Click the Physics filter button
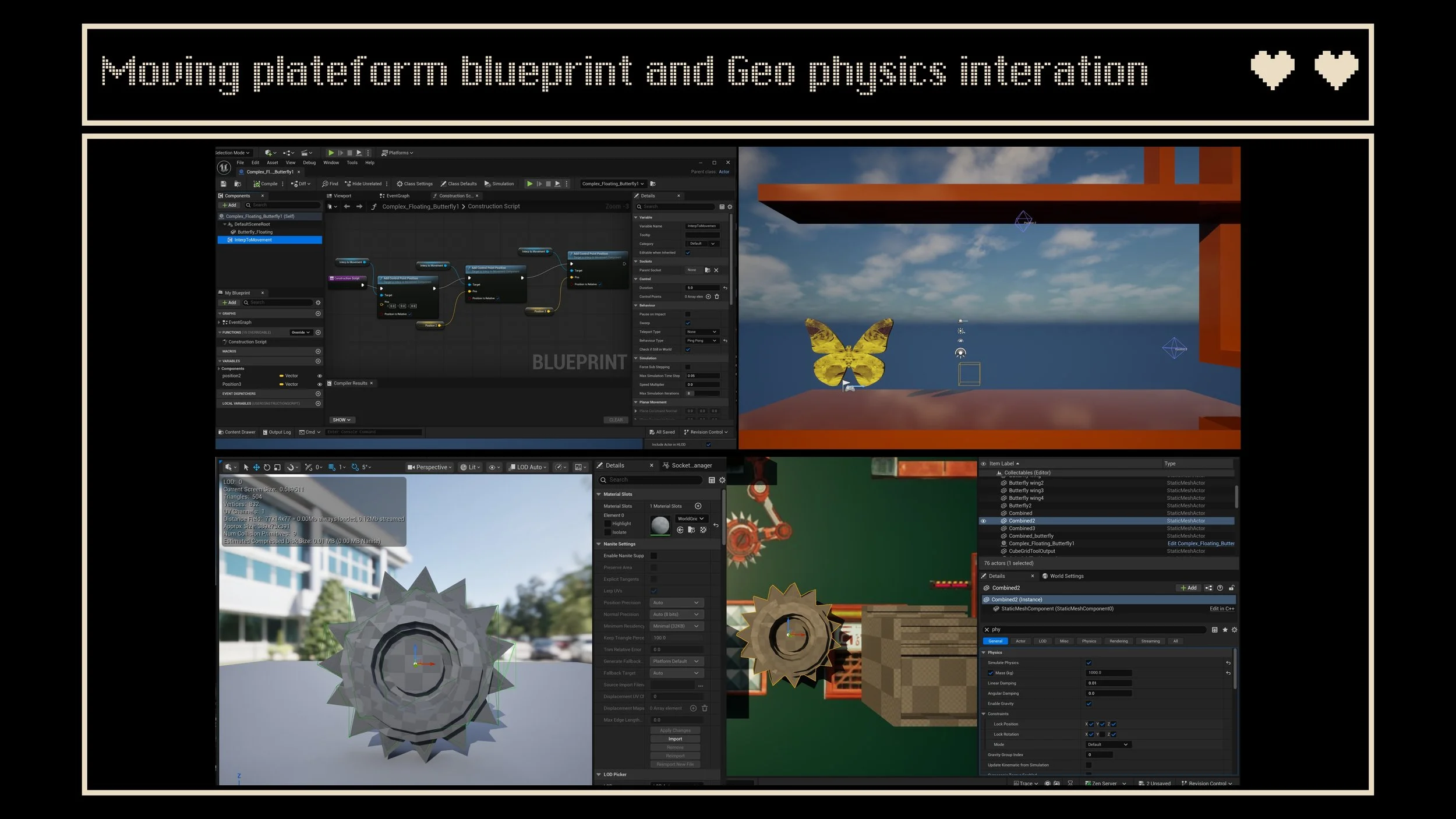Viewport: 1456px width, 819px height. (1089, 641)
